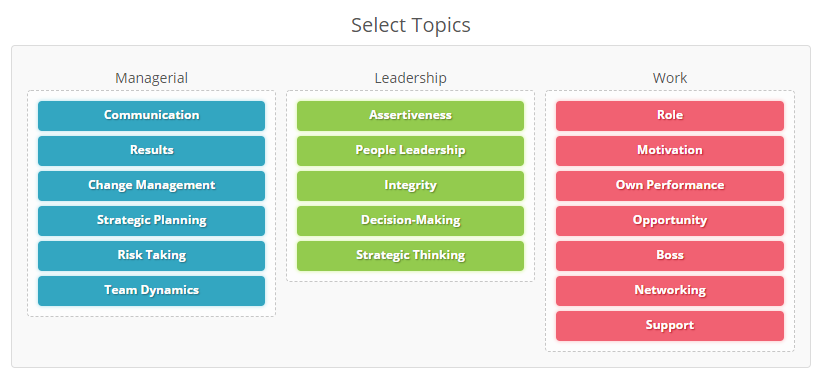The image size is (823, 378).
Task: Pick Change Management under Managerial
Action: coord(151,186)
